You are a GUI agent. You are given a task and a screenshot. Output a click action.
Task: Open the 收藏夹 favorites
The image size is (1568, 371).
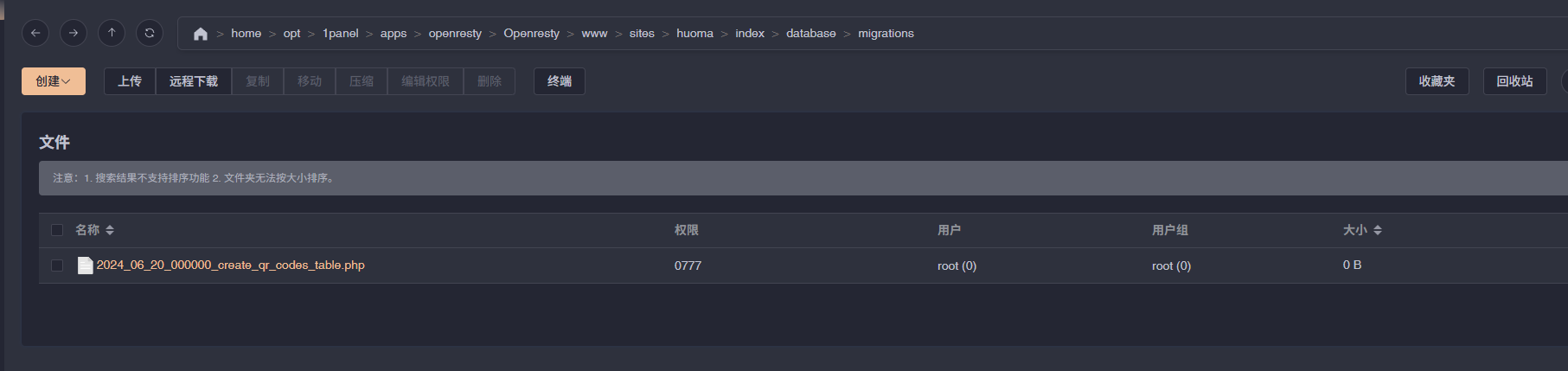(x=1437, y=81)
